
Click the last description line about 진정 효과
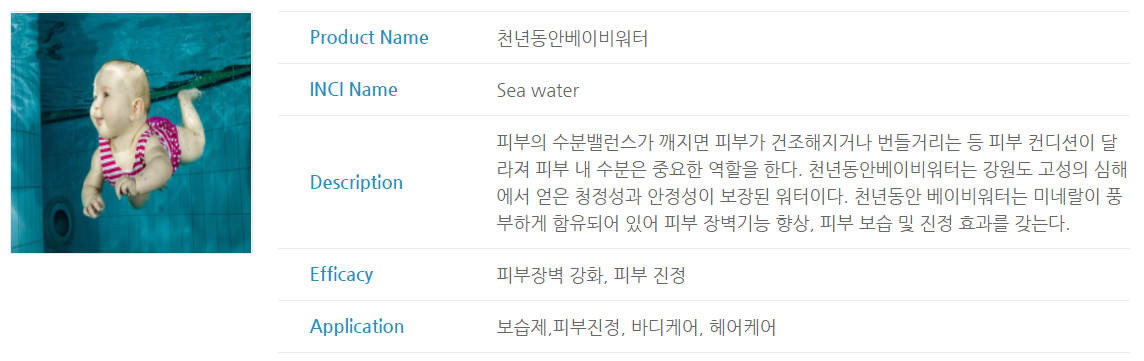pyautogui.click(x=783, y=223)
